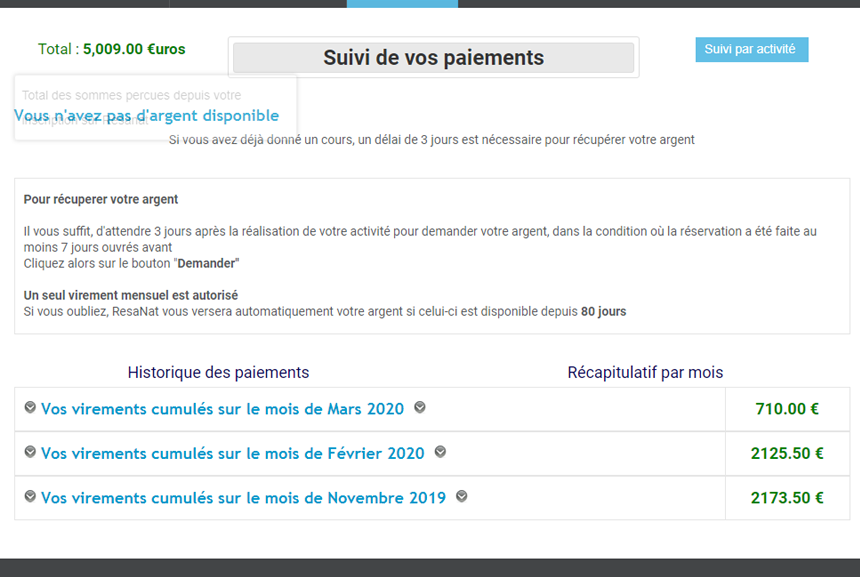Expand virements cumulés for Mars 2020
The width and height of the screenshot is (860, 577).
click(222, 409)
